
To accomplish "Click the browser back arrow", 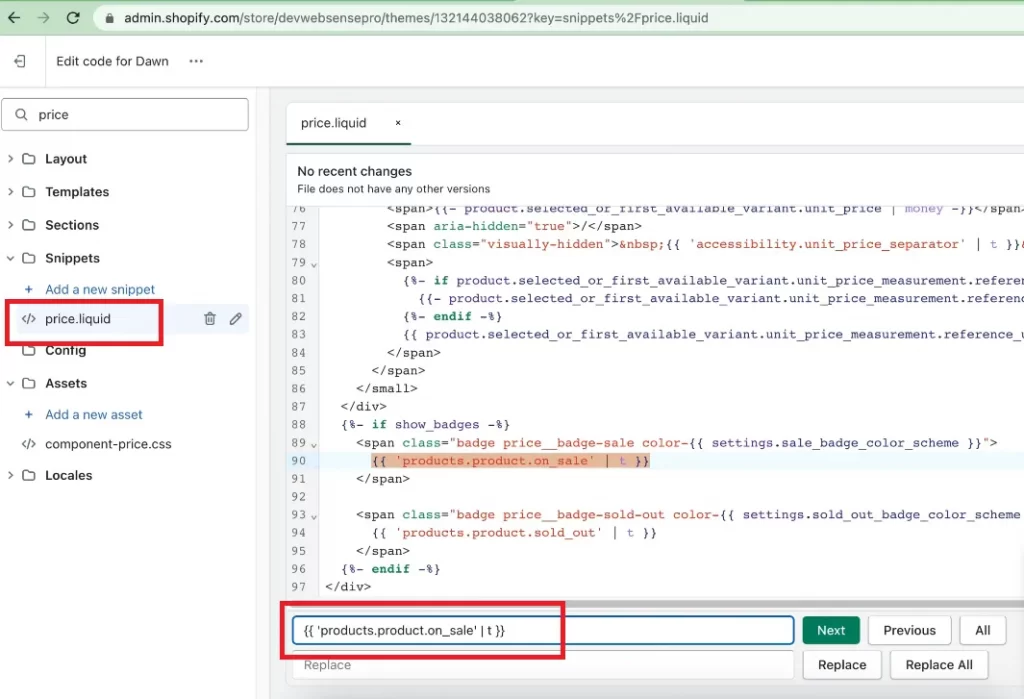I will [x=14, y=18].
